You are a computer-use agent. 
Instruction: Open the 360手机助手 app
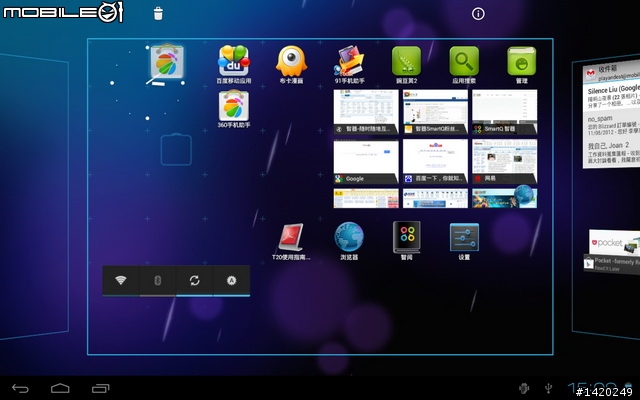pyautogui.click(x=233, y=109)
